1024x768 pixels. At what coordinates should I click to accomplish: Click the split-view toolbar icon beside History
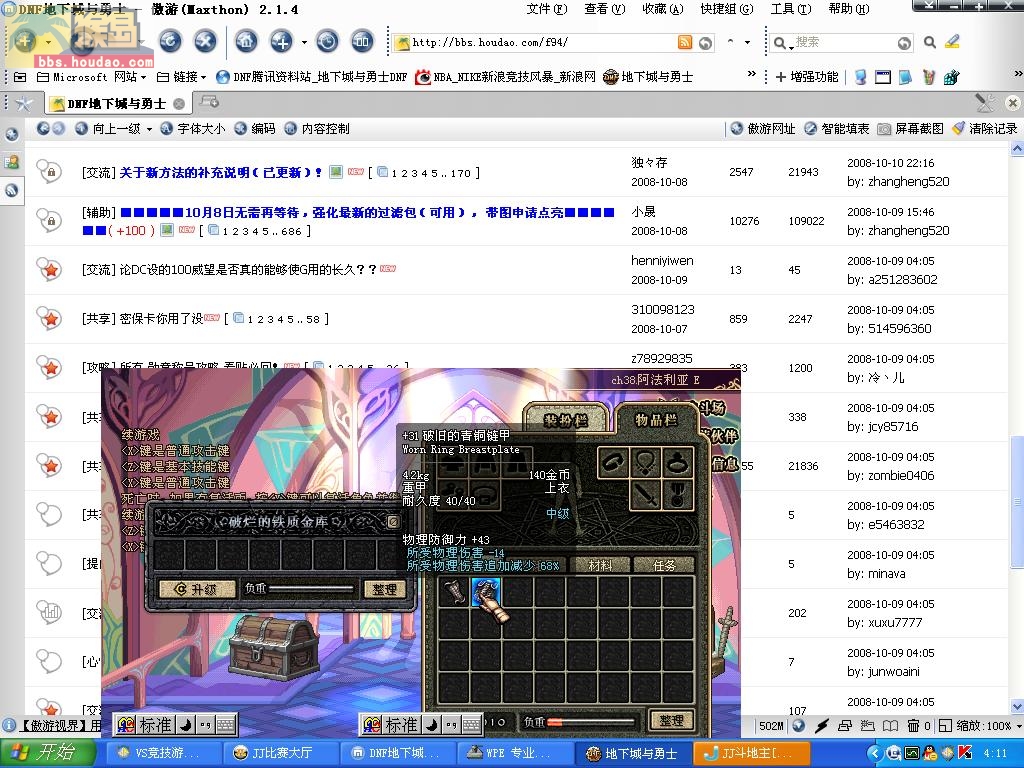tap(362, 42)
